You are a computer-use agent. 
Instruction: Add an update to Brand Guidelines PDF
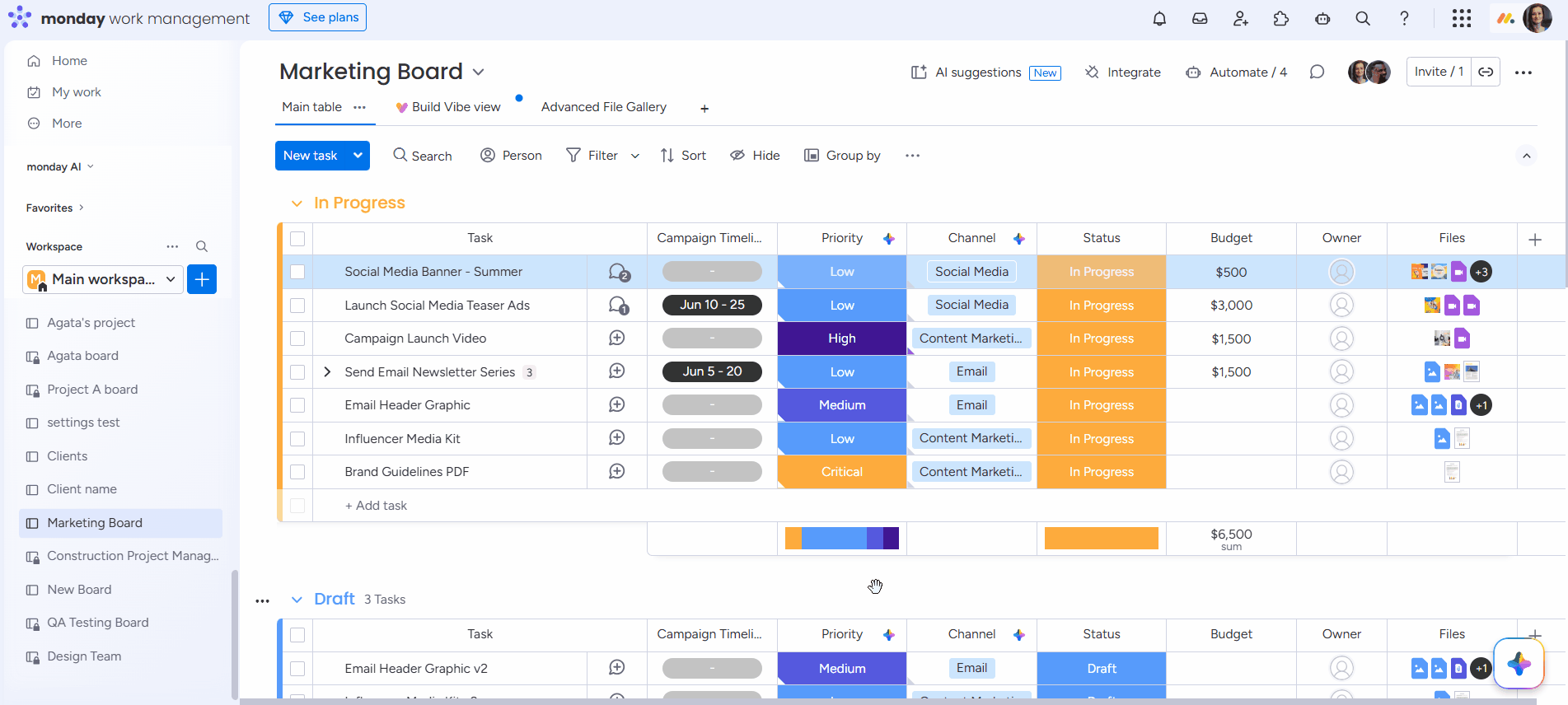click(x=616, y=472)
